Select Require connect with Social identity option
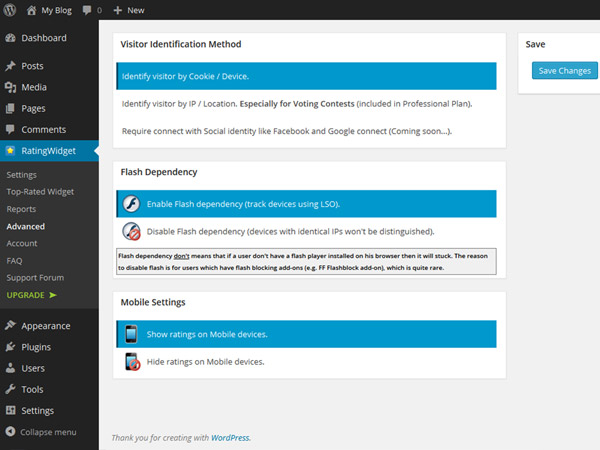Screen dimensions: 600x450 point(306,131)
